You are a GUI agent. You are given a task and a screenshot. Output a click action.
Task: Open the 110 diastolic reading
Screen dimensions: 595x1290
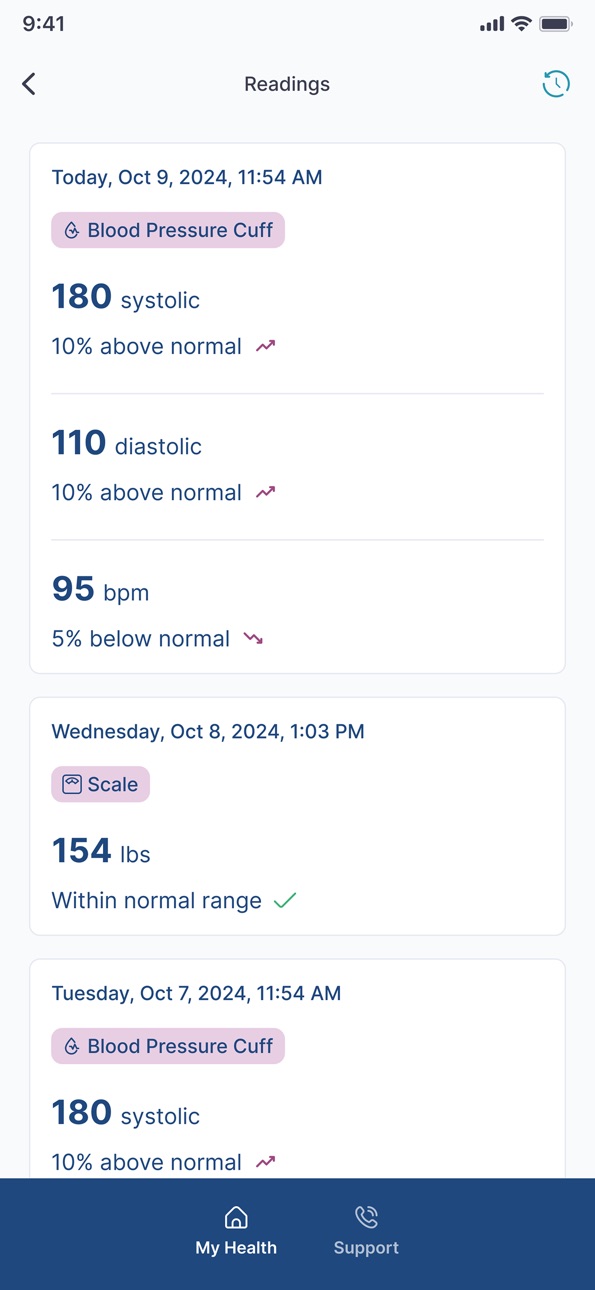[297, 466]
